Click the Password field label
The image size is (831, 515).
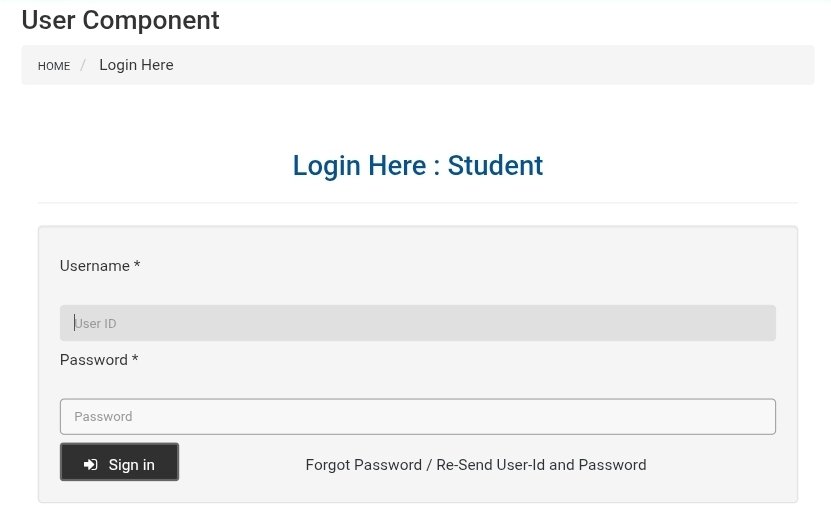[x=93, y=360]
